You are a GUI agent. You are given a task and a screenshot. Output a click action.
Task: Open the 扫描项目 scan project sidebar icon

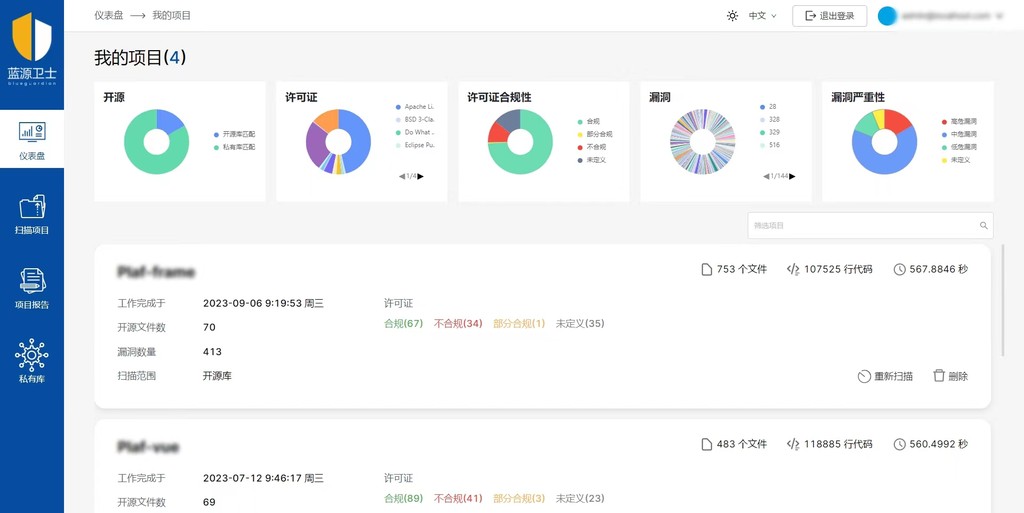pos(32,207)
